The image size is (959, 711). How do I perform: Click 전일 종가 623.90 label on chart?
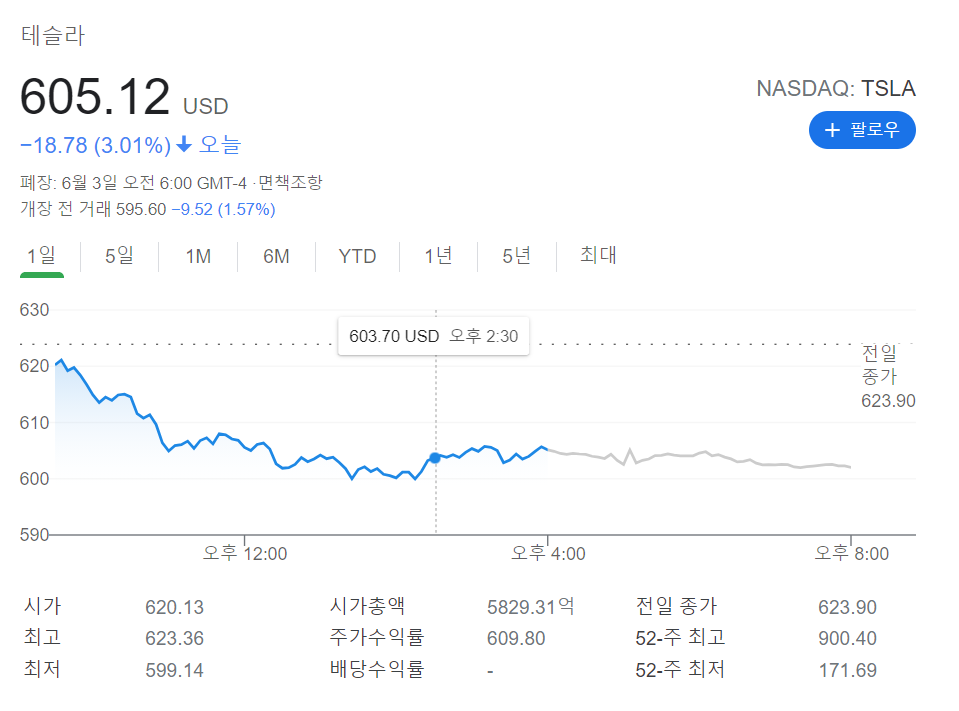point(888,377)
